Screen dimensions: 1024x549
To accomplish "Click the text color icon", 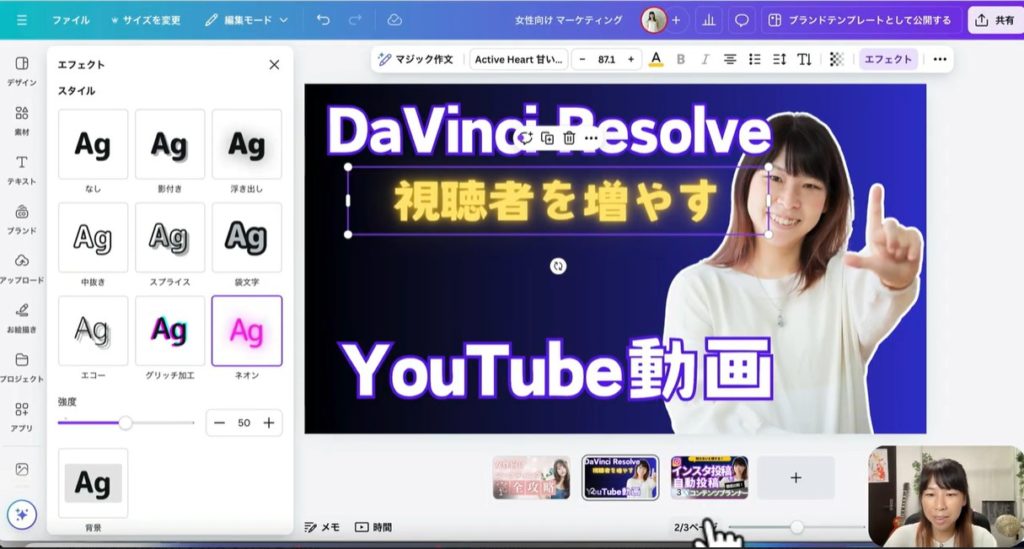I will pos(656,59).
